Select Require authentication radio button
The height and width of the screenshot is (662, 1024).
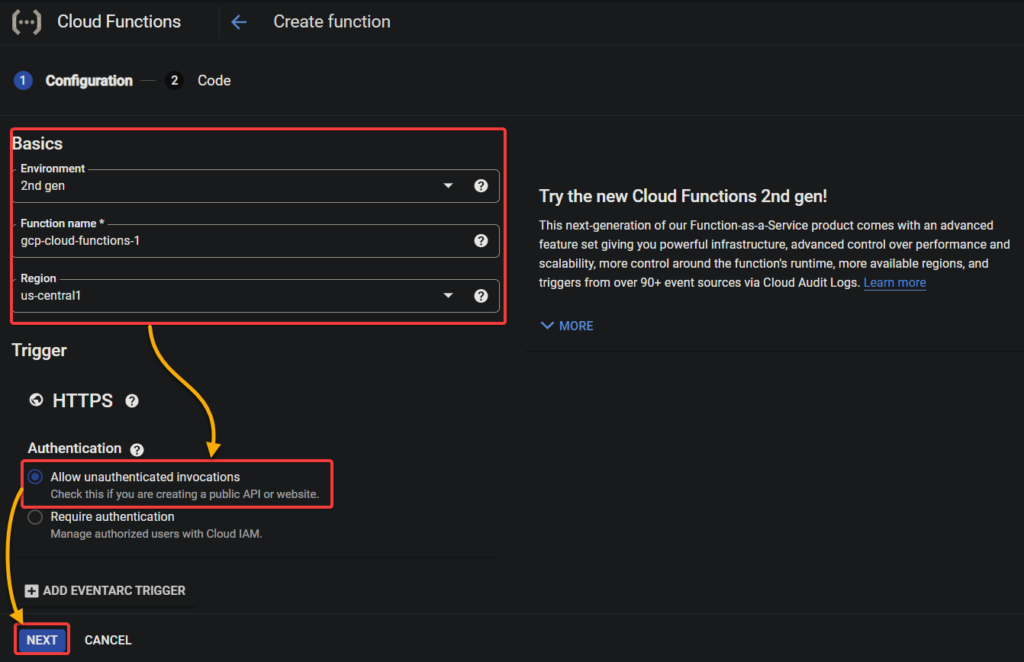pyautogui.click(x=36, y=517)
